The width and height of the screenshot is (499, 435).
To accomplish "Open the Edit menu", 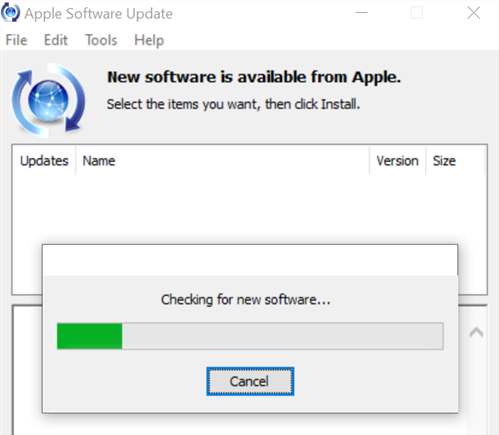I will point(56,40).
